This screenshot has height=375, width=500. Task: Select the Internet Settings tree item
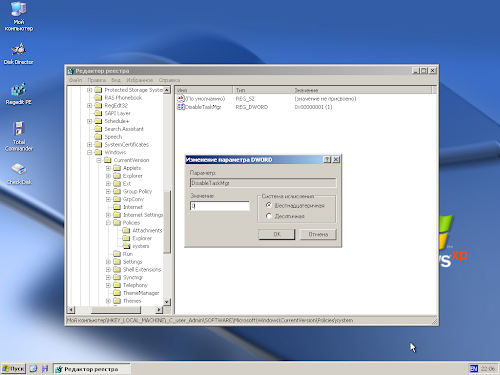(x=143, y=215)
